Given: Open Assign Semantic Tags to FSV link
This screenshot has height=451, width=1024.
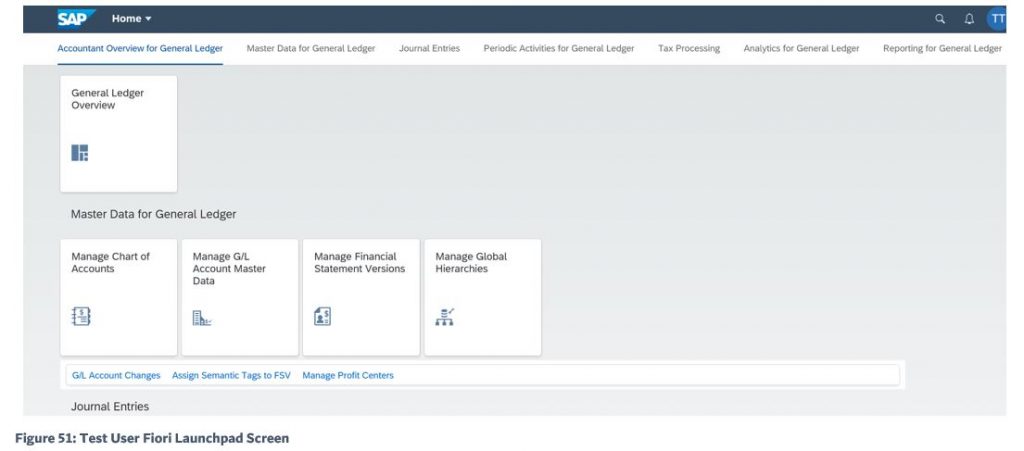Looking at the screenshot, I should [x=231, y=375].
